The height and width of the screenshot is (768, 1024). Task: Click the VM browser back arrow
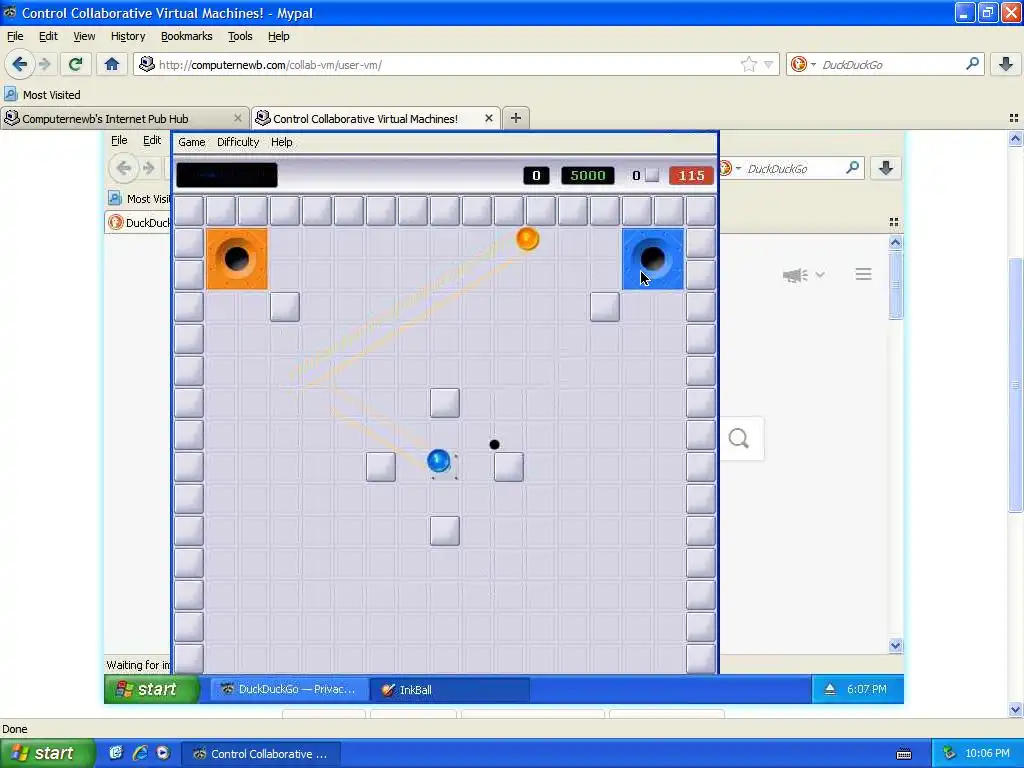[x=123, y=168]
